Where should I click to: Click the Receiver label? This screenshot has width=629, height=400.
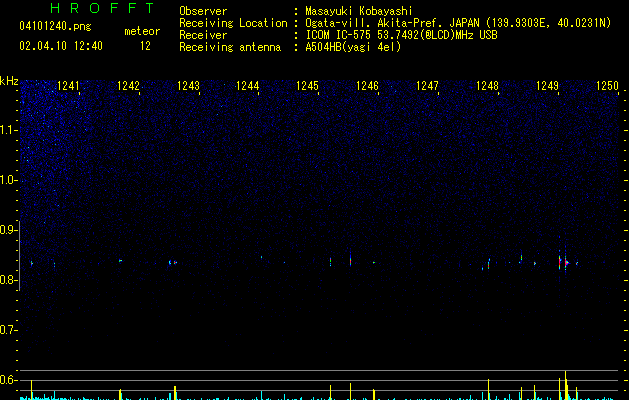point(203,35)
